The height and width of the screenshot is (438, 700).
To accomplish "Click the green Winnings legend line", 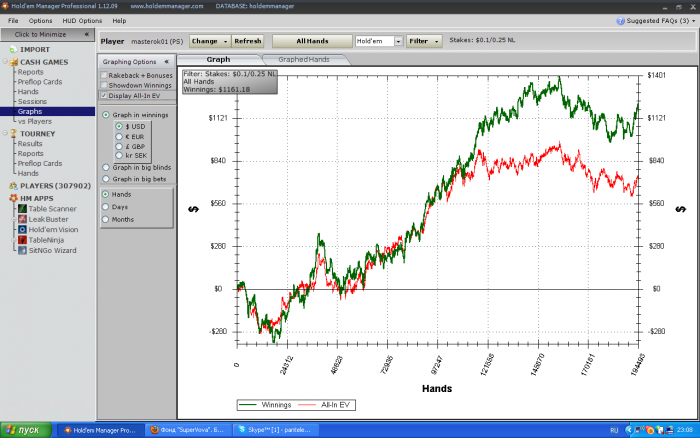I will (251, 405).
